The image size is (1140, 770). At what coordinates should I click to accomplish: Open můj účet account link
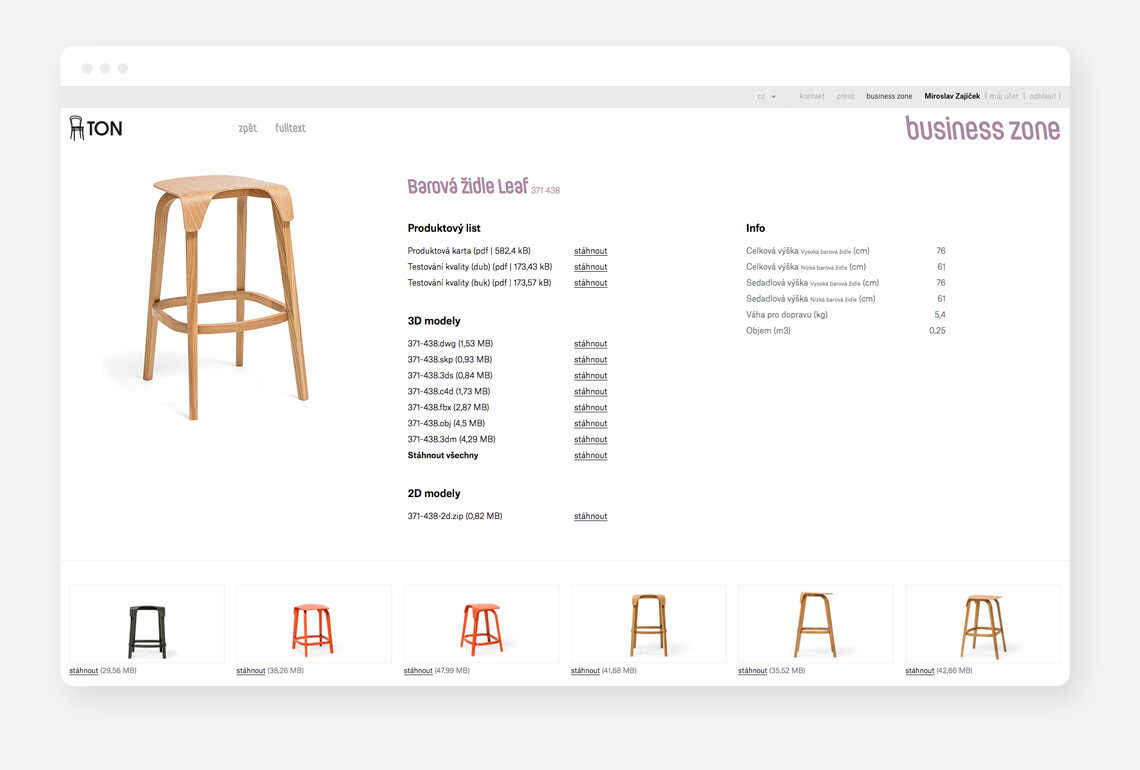(1003, 97)
